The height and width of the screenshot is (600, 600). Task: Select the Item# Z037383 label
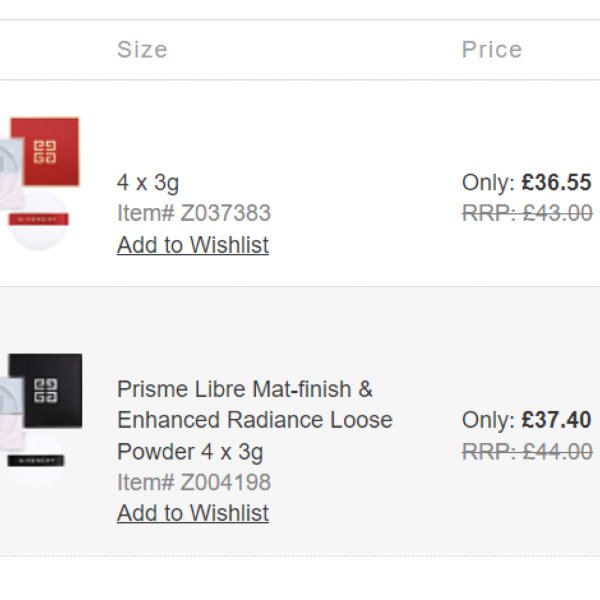click(193, 213)
